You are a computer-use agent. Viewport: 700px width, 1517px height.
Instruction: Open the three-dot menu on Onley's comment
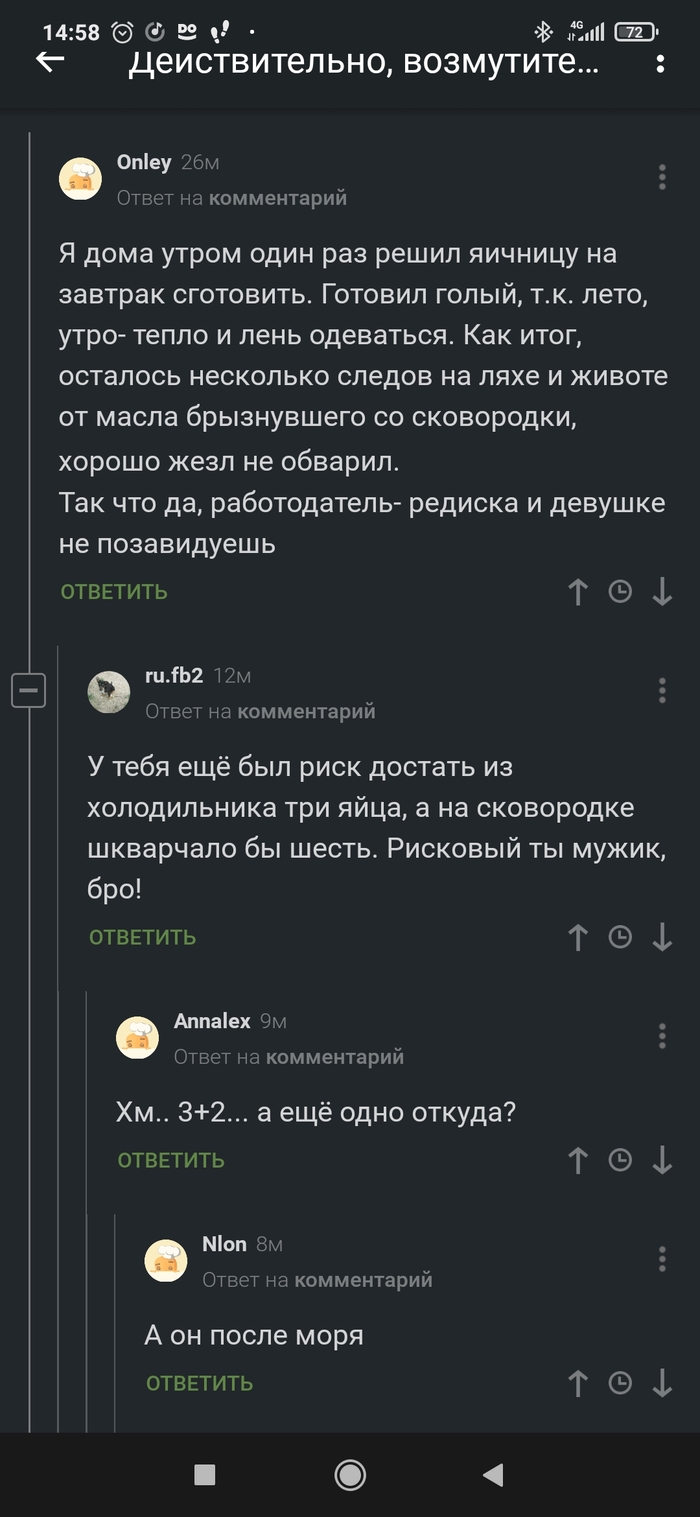coord(661,176)
